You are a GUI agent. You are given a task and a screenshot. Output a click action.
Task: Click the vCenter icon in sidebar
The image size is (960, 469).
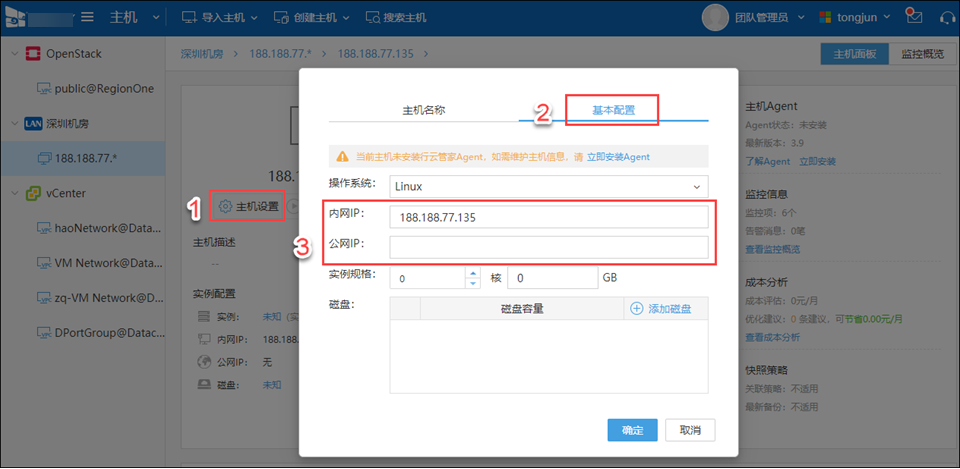point(33,193)
